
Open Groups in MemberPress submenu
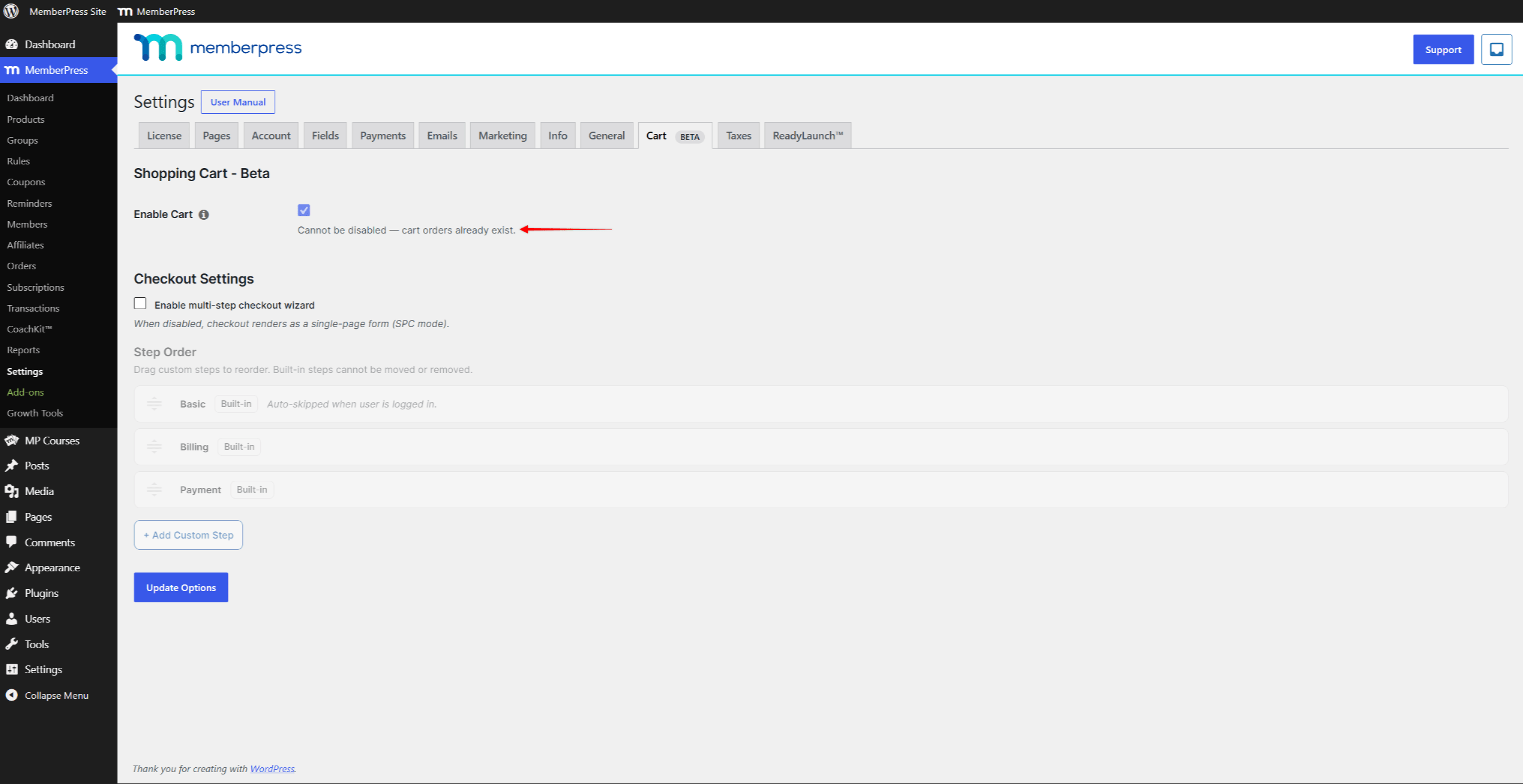[x=23, y=140]
